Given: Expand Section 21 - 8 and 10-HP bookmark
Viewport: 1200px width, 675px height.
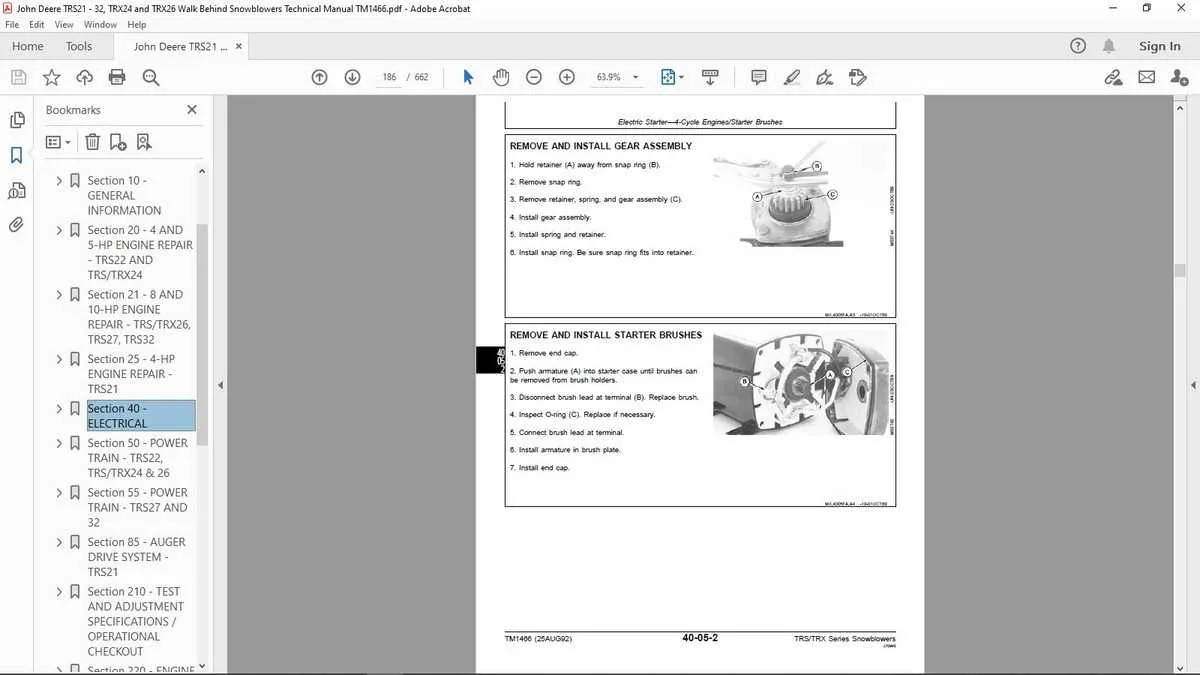Looking at the screenshot, I should click(x=59, y=295).
